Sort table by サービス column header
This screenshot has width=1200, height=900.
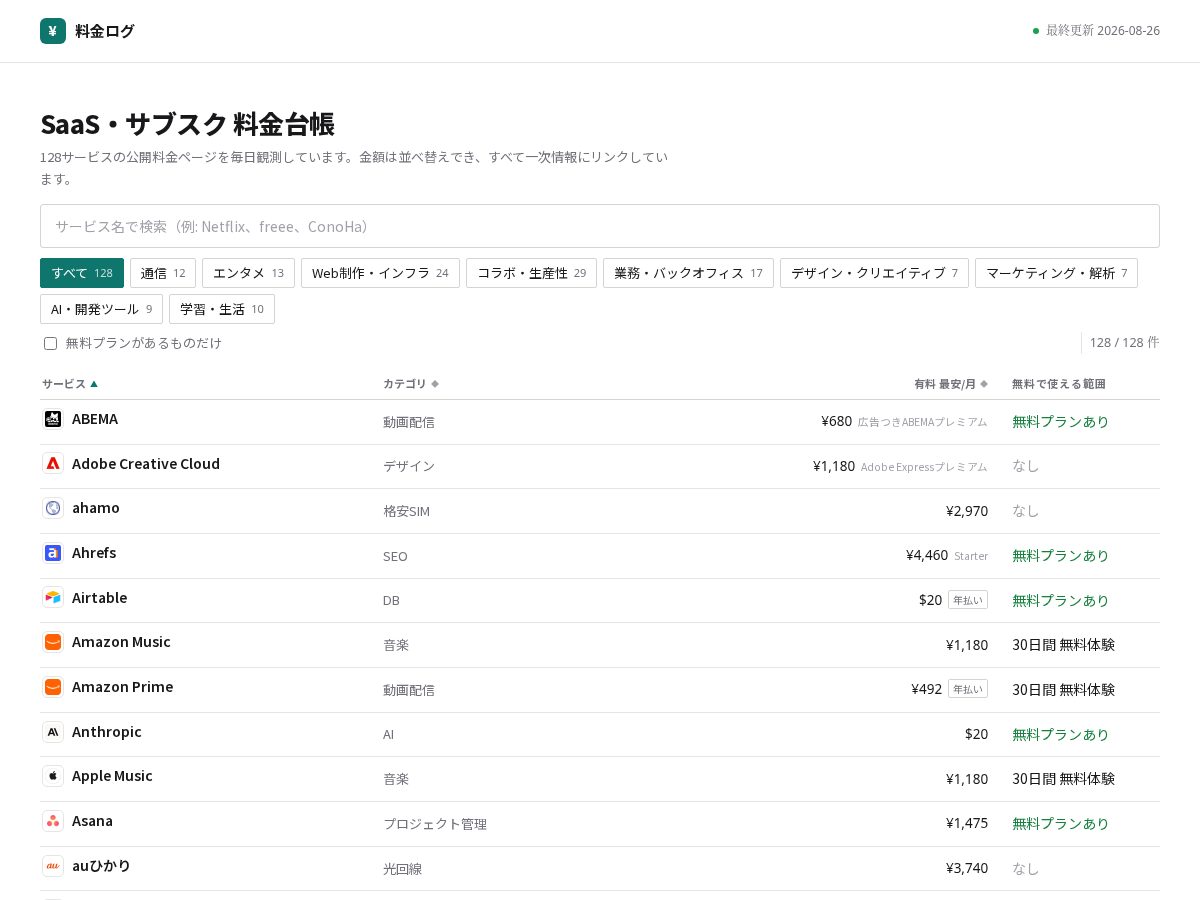[70, 384]
